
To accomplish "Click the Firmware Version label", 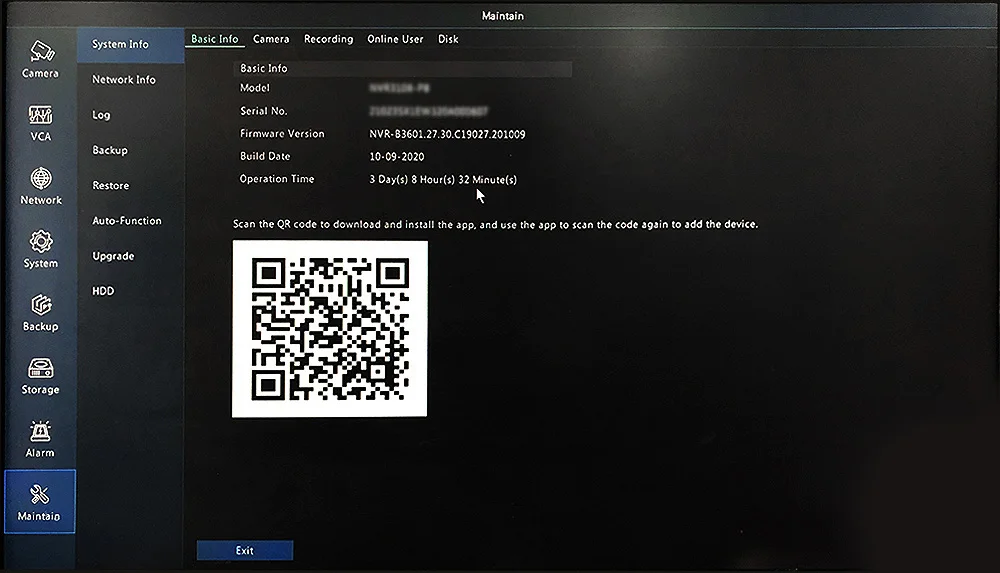I will (282, 133).
